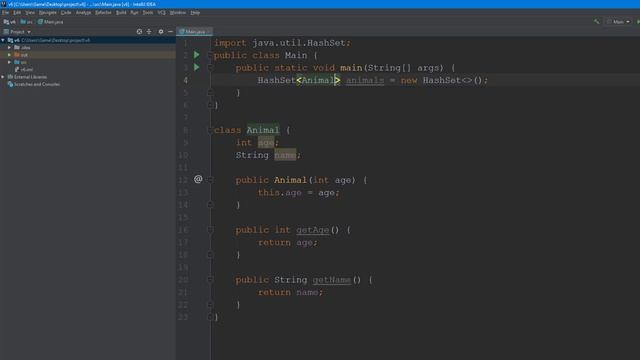Viewport: 640px width, 360px height.
Task: Click collapse all icon in Project panel header
Action: tap(149, 31)
